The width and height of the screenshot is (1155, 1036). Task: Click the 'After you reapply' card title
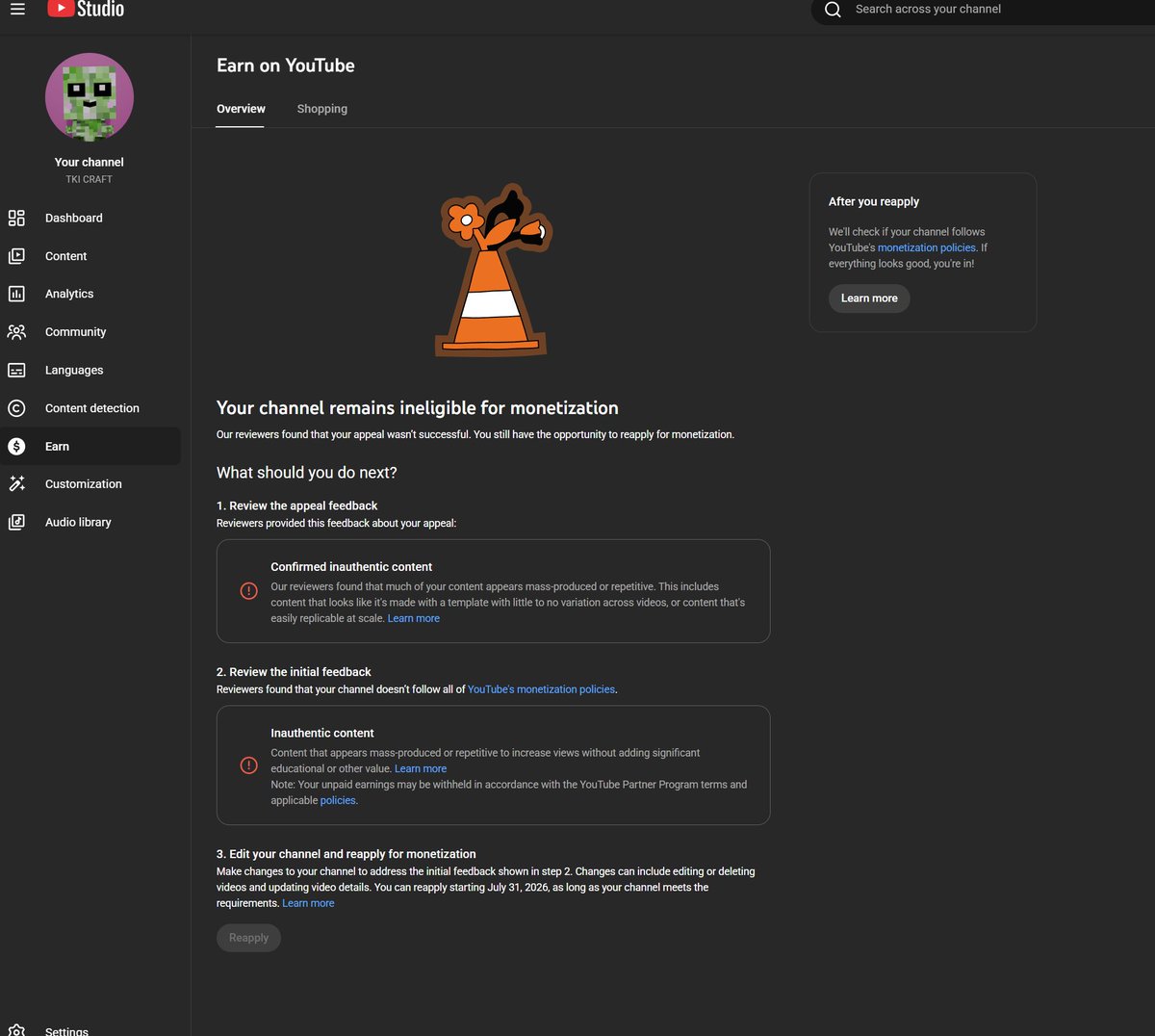[x=874, y=201]
